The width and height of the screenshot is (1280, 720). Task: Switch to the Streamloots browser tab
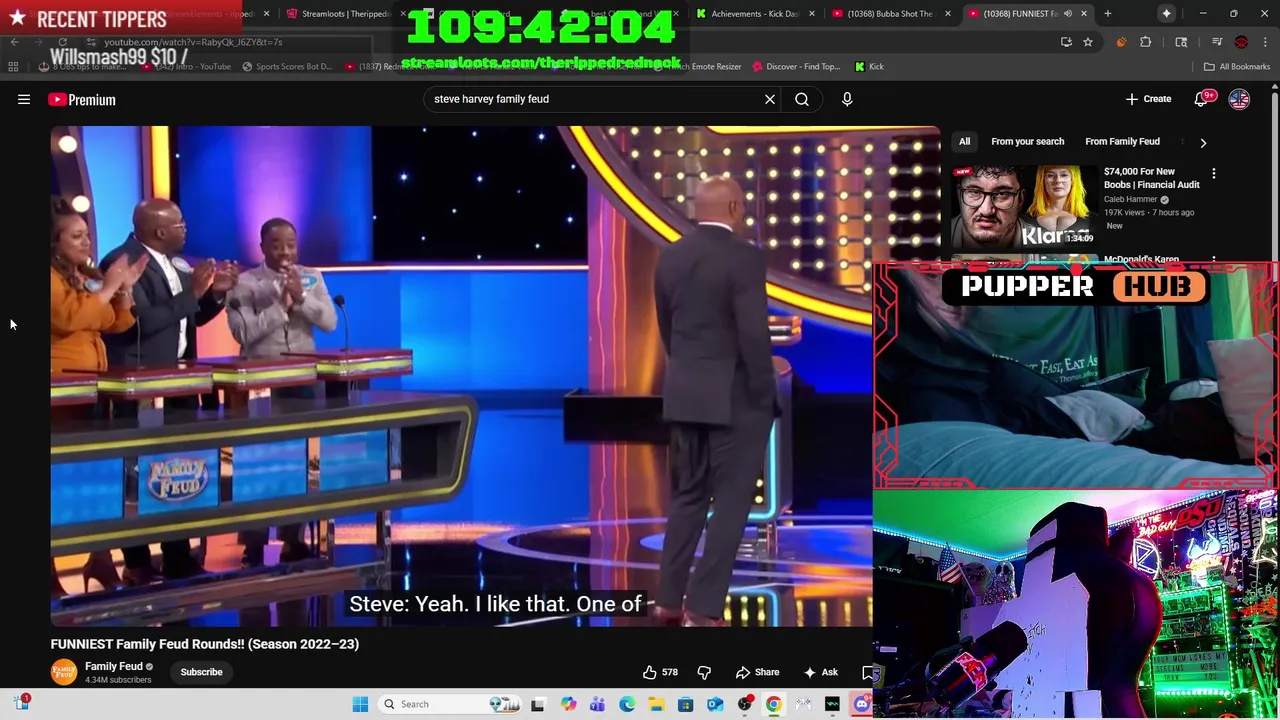click(344, 14)
